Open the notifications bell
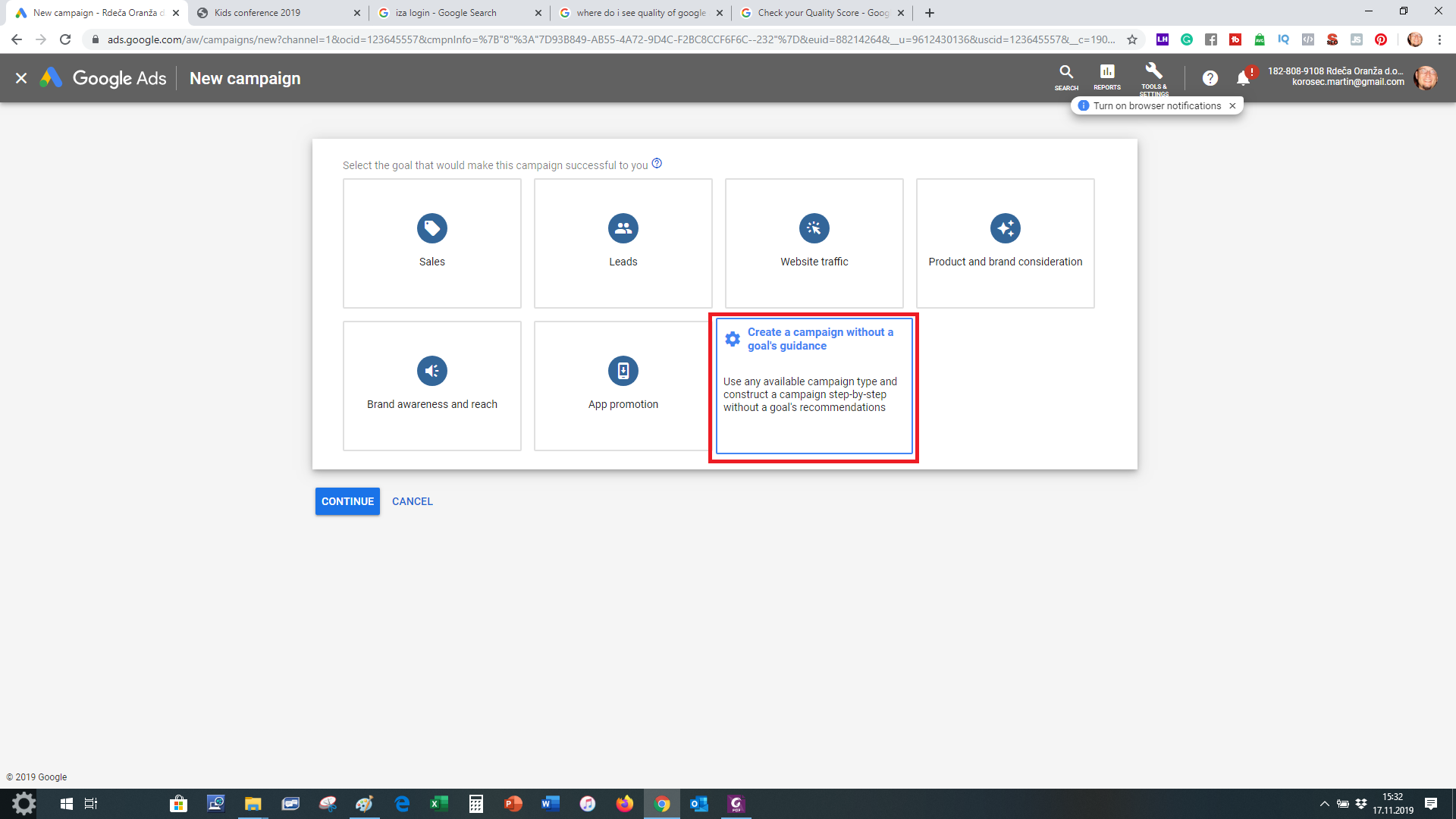The width and height of the screenshot is (1456, 819). [1242, 78]
